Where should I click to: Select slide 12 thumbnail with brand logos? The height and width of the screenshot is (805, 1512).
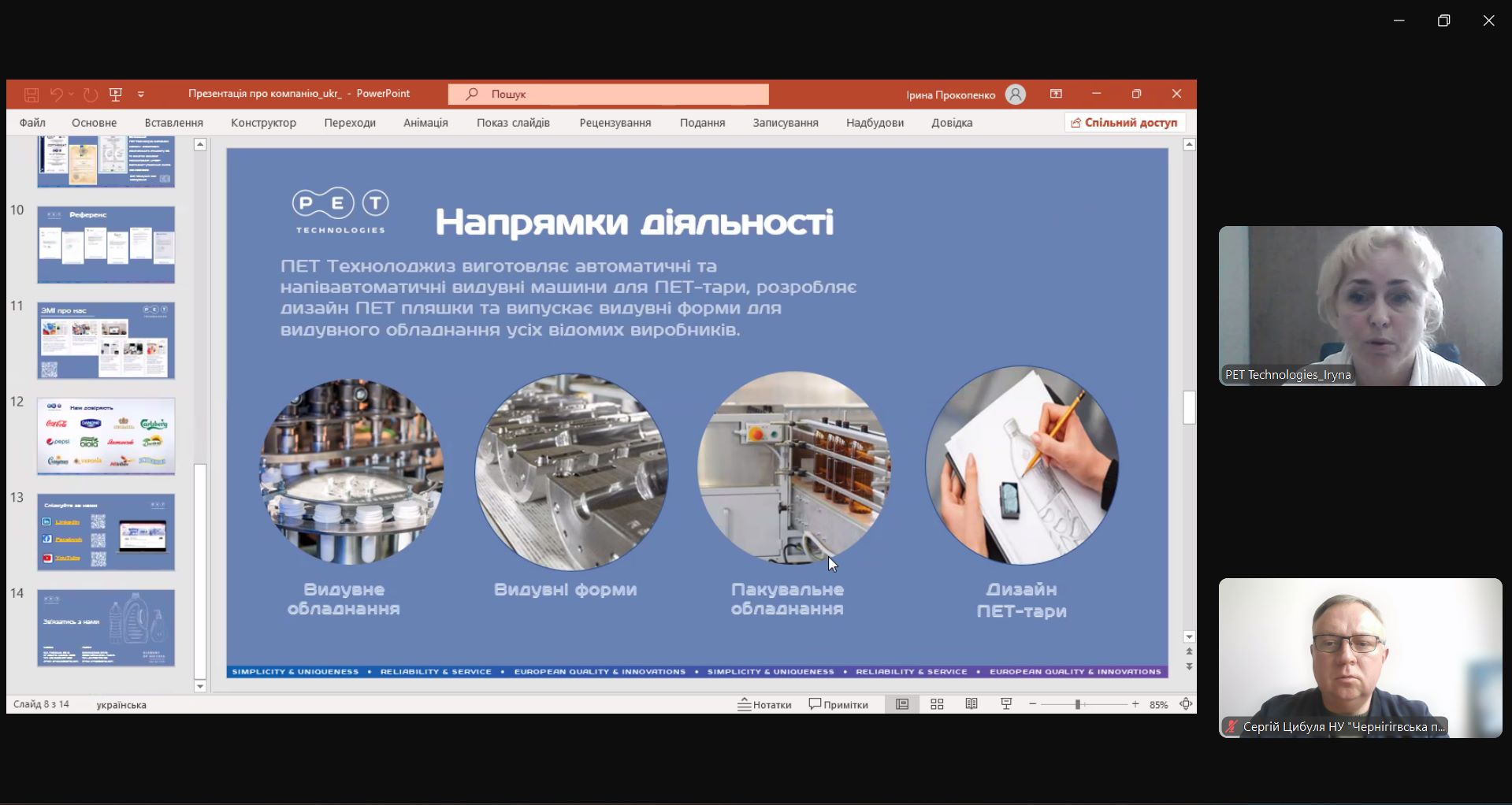pyautogui.click(x=106, y=436)
